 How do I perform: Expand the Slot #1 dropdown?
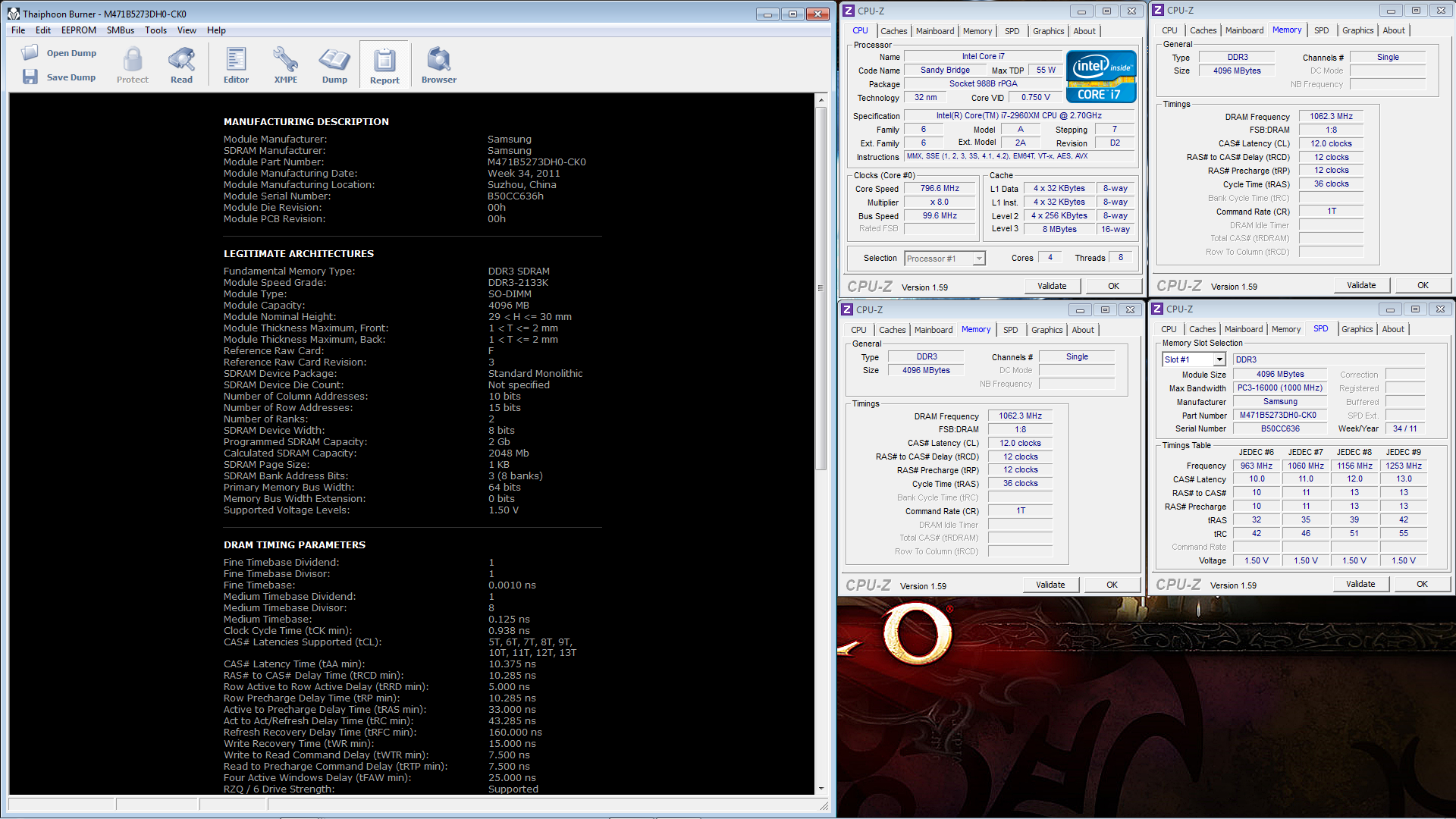coord(1219,359)
